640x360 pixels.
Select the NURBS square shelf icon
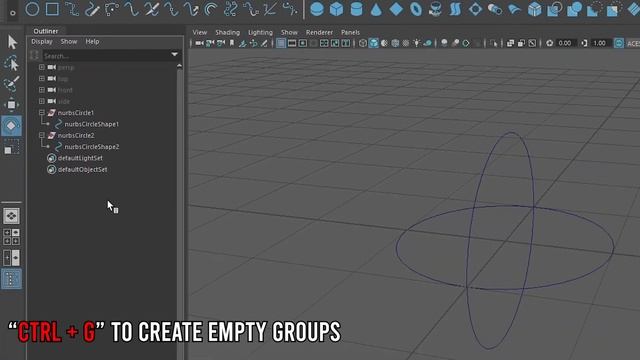[52, 9]
